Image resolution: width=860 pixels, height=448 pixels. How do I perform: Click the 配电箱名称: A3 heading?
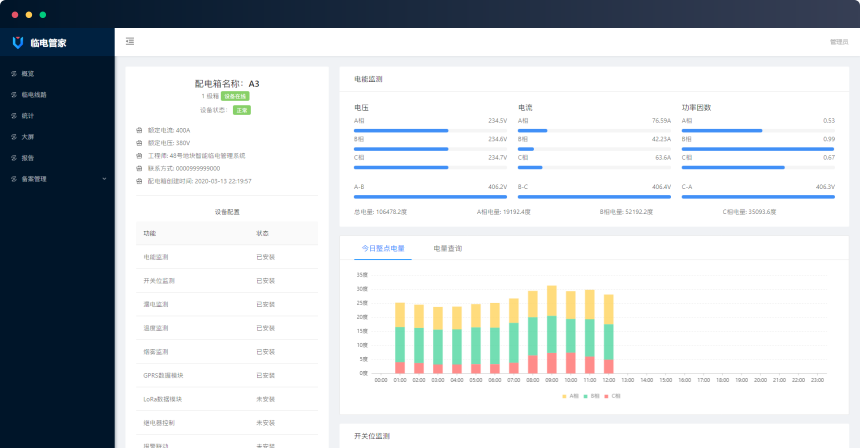[227, 84]
